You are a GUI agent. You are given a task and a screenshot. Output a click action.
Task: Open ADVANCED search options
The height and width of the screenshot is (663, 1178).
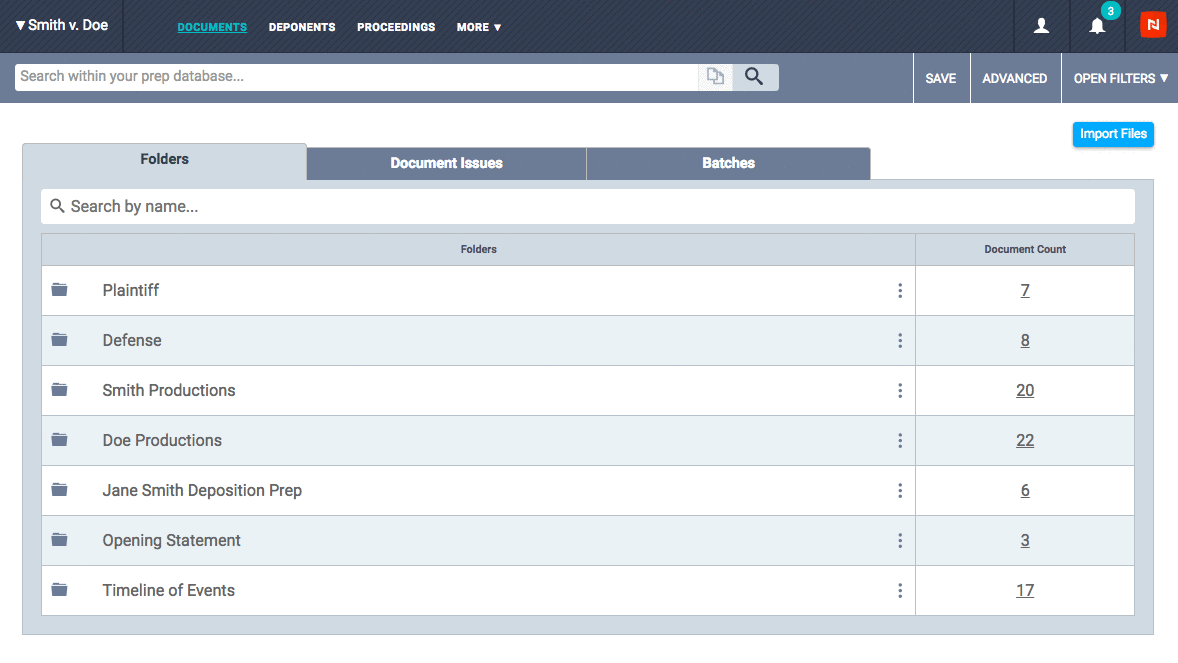pos(1015,78)
